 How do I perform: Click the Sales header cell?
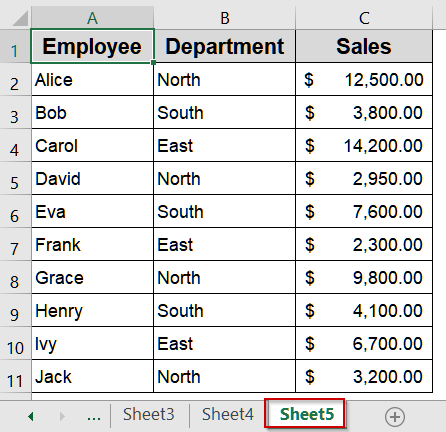[364, 46]
